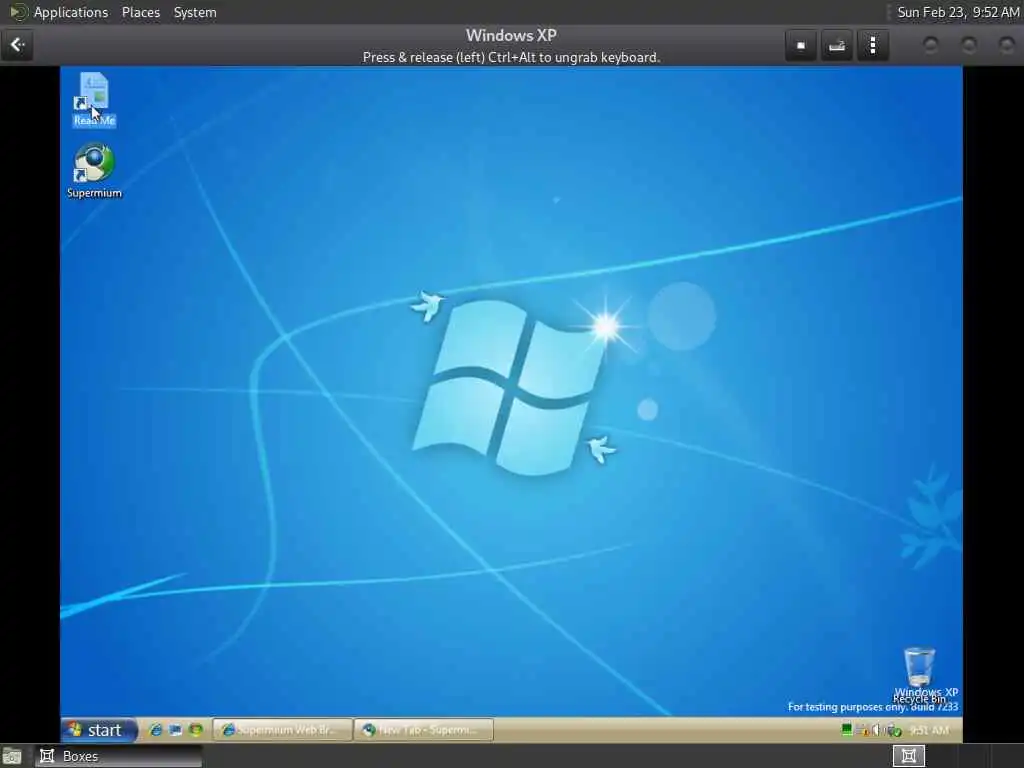Select the Recycle Bin icon
This screenshot has width=1024, height=768.
point(919,674)
